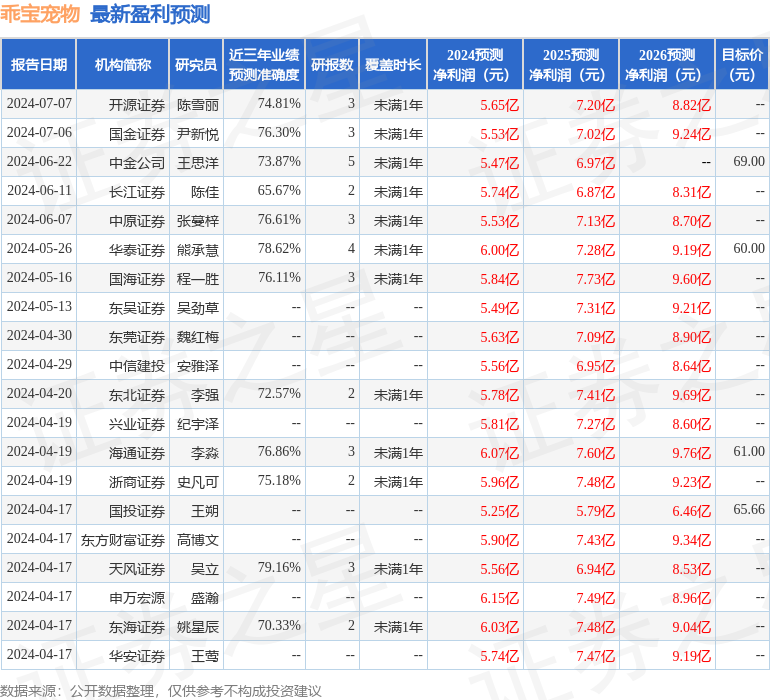Click the 9.69亿 2026 forecast value
The height and width of the screenshot is (700, 770).
(691, 394)
